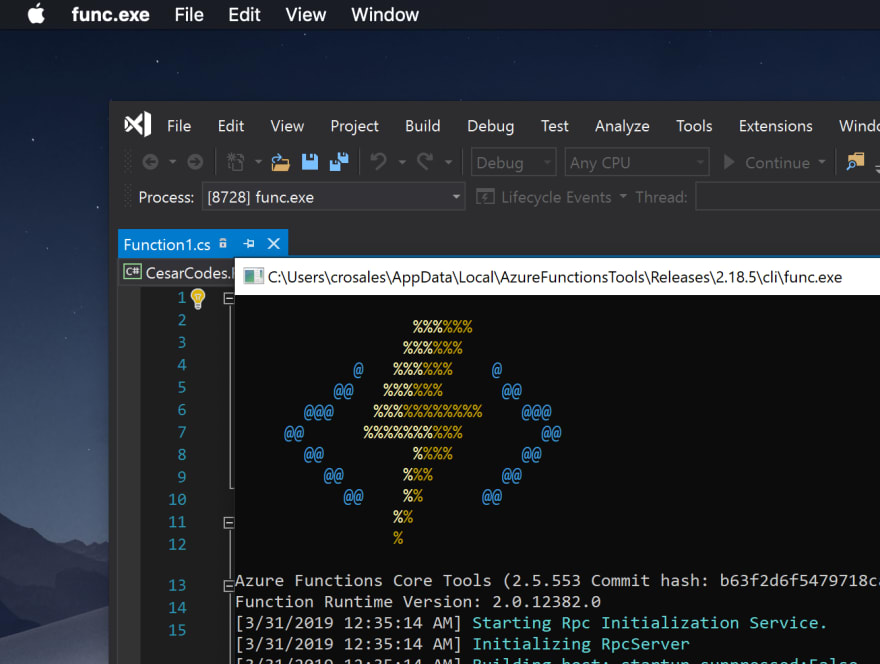Click the Save All icon
Viewport: 880px width, 664px height.
(339, 162)
